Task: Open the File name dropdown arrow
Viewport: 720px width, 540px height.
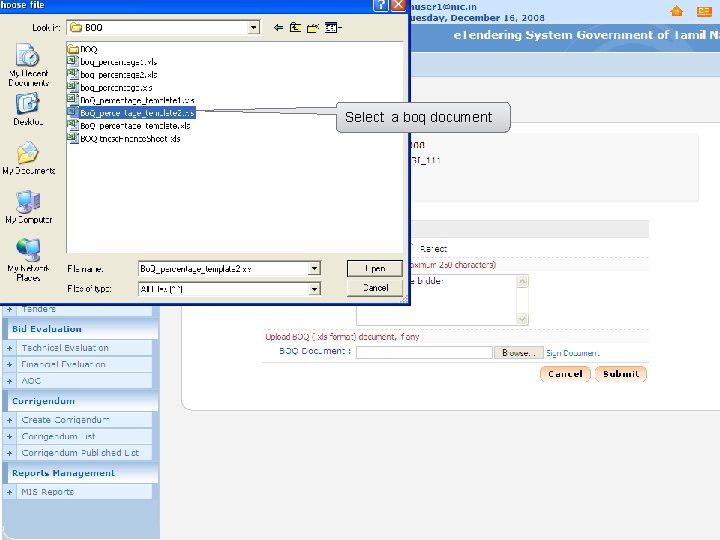Action: [314, 268]
